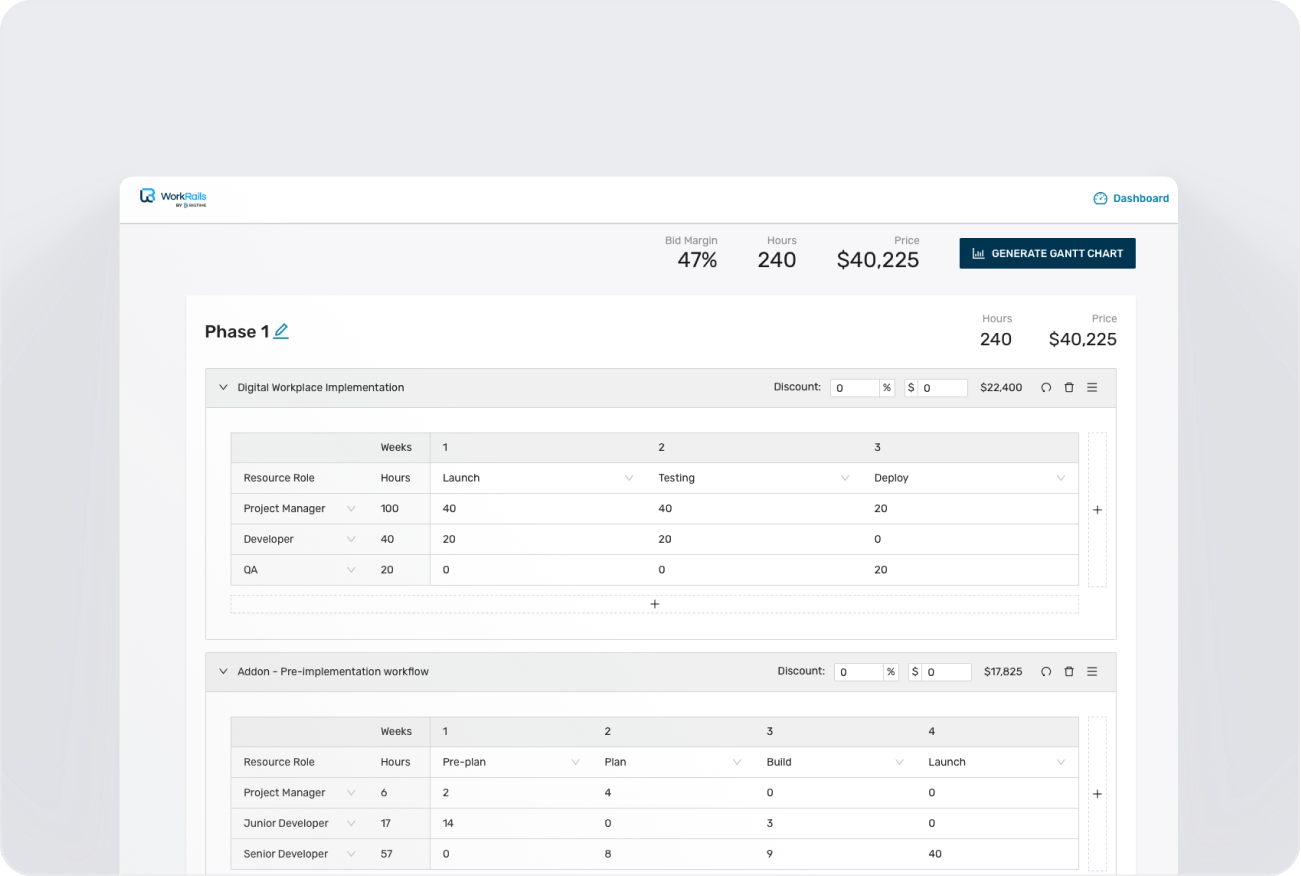Image resolution: width=1301 pixels, height=876 pixels.
Task: Click the 47% Bid Margin value
Action: pyautogui.click(x=697, y=260)
